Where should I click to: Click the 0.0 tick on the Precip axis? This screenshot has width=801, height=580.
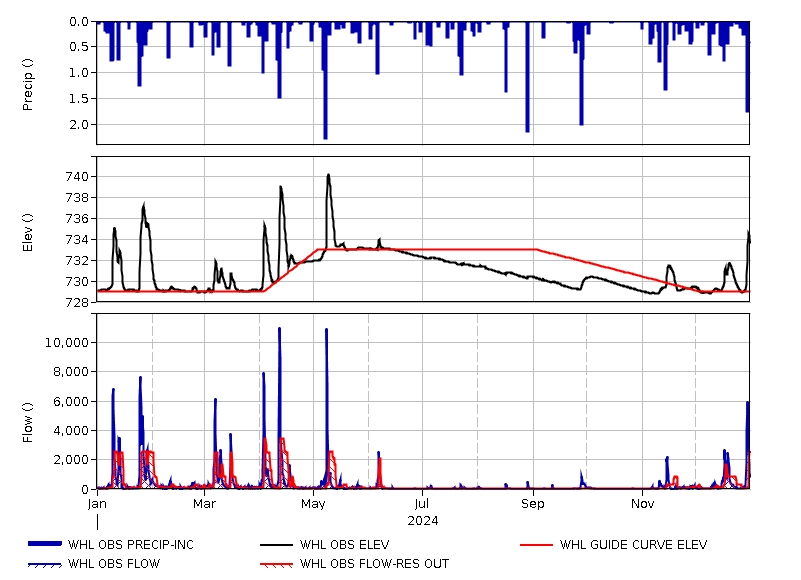[79, 21]
